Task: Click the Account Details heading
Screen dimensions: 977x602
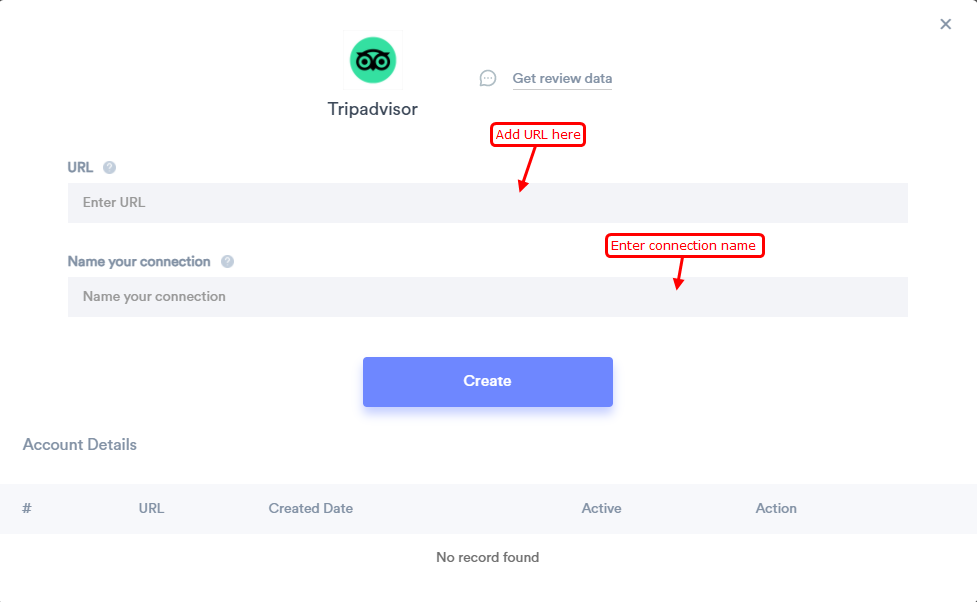Action: [x=80, y=444]
